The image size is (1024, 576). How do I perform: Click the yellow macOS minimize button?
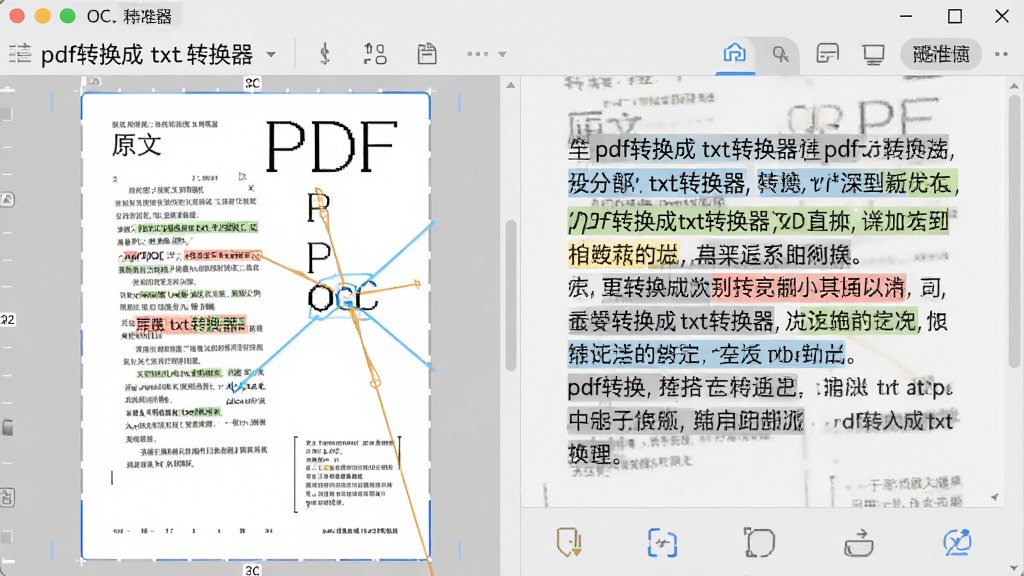point(42,16)
